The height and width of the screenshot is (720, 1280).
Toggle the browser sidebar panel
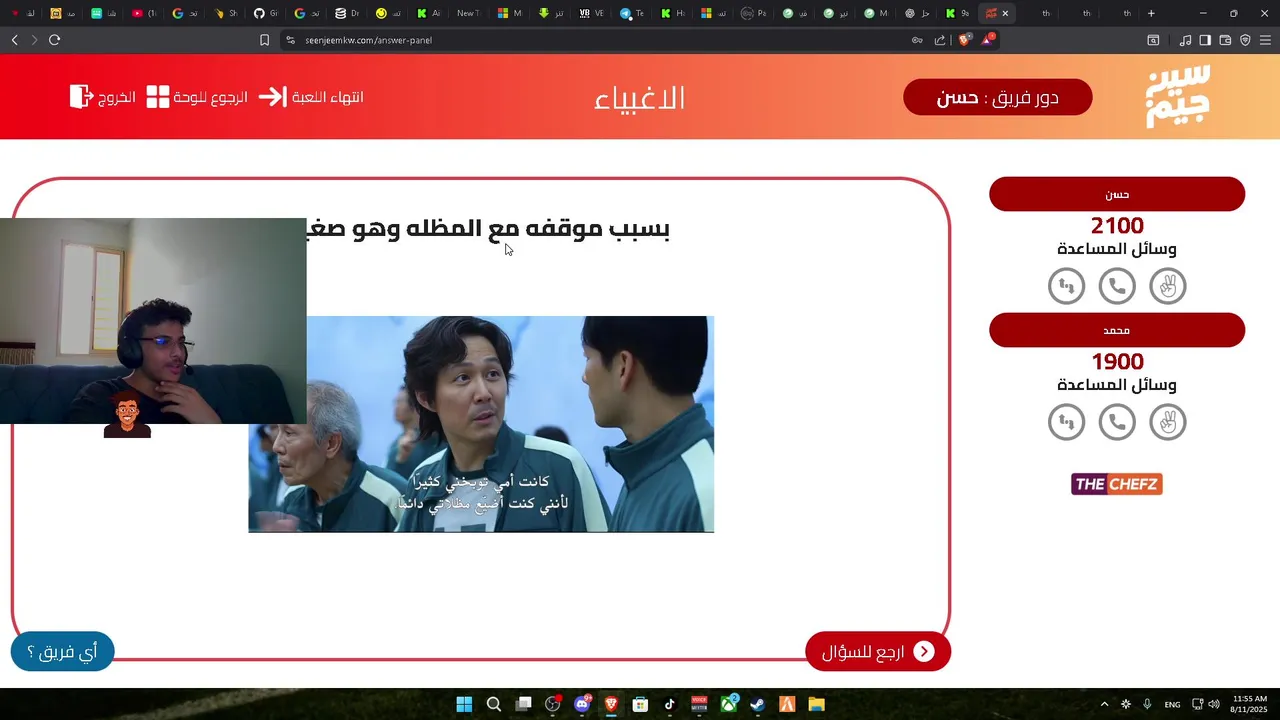1205,40
